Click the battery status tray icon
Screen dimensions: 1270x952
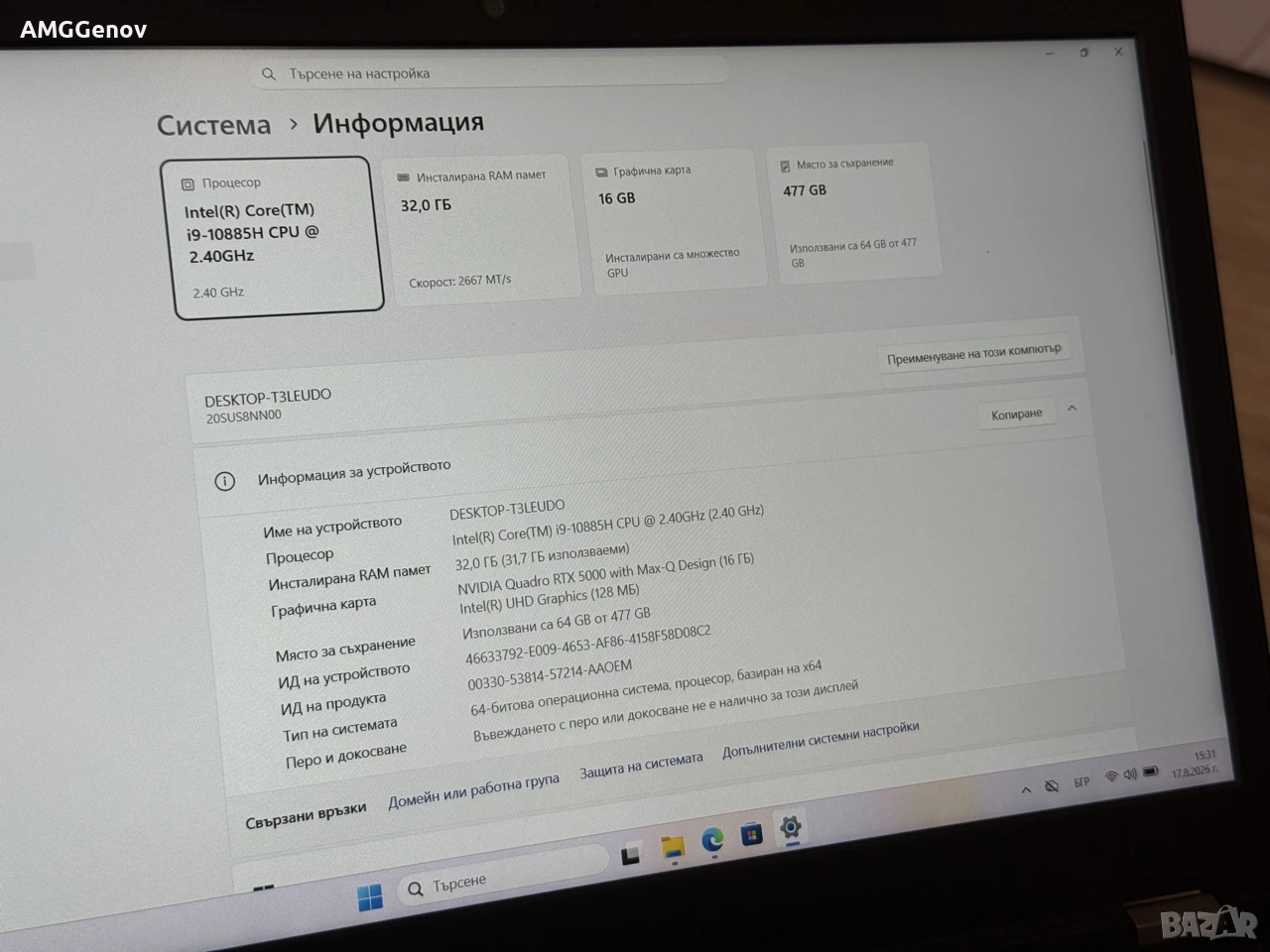tap(1151, 772)
